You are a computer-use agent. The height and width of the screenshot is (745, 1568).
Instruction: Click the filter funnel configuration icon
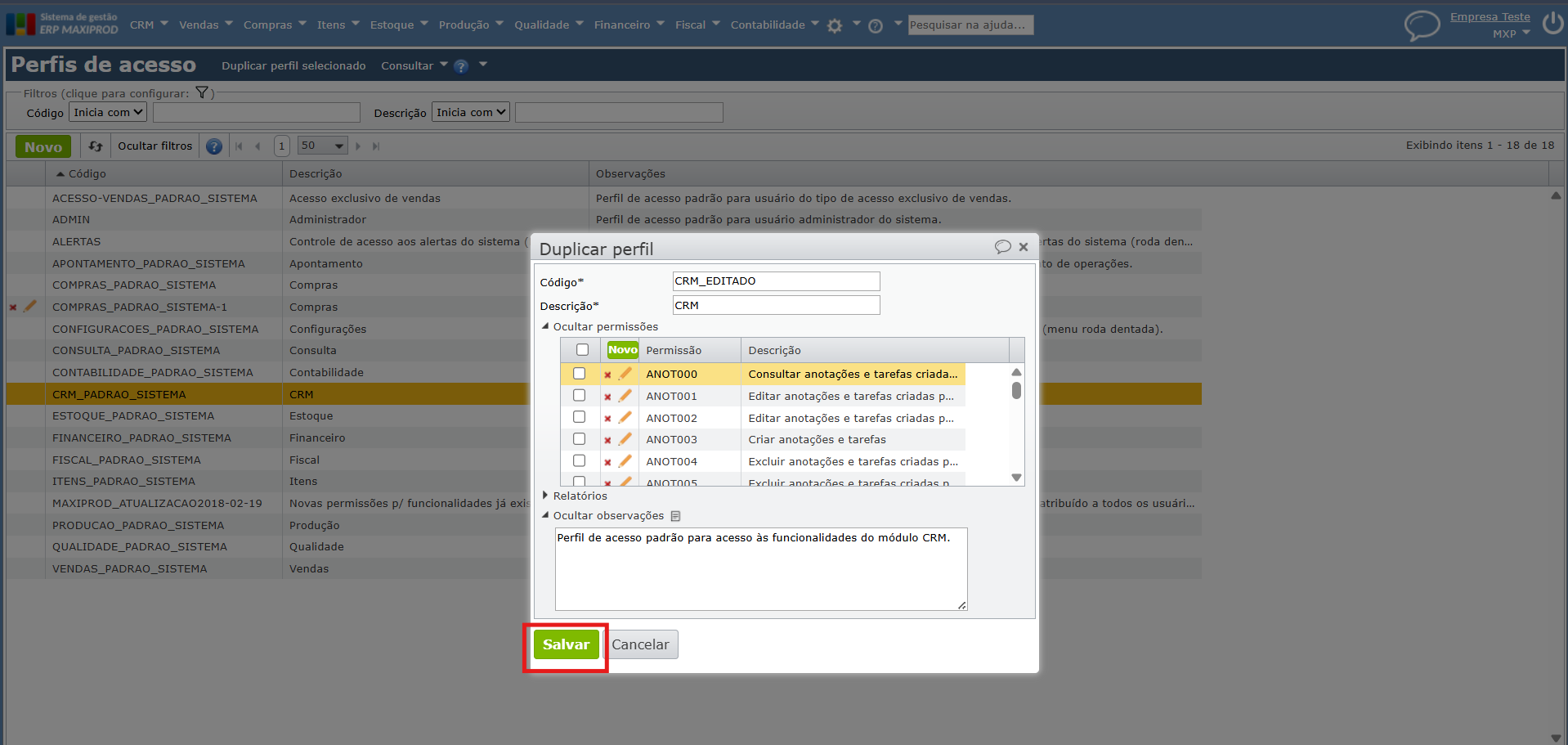tap(202, 93)
